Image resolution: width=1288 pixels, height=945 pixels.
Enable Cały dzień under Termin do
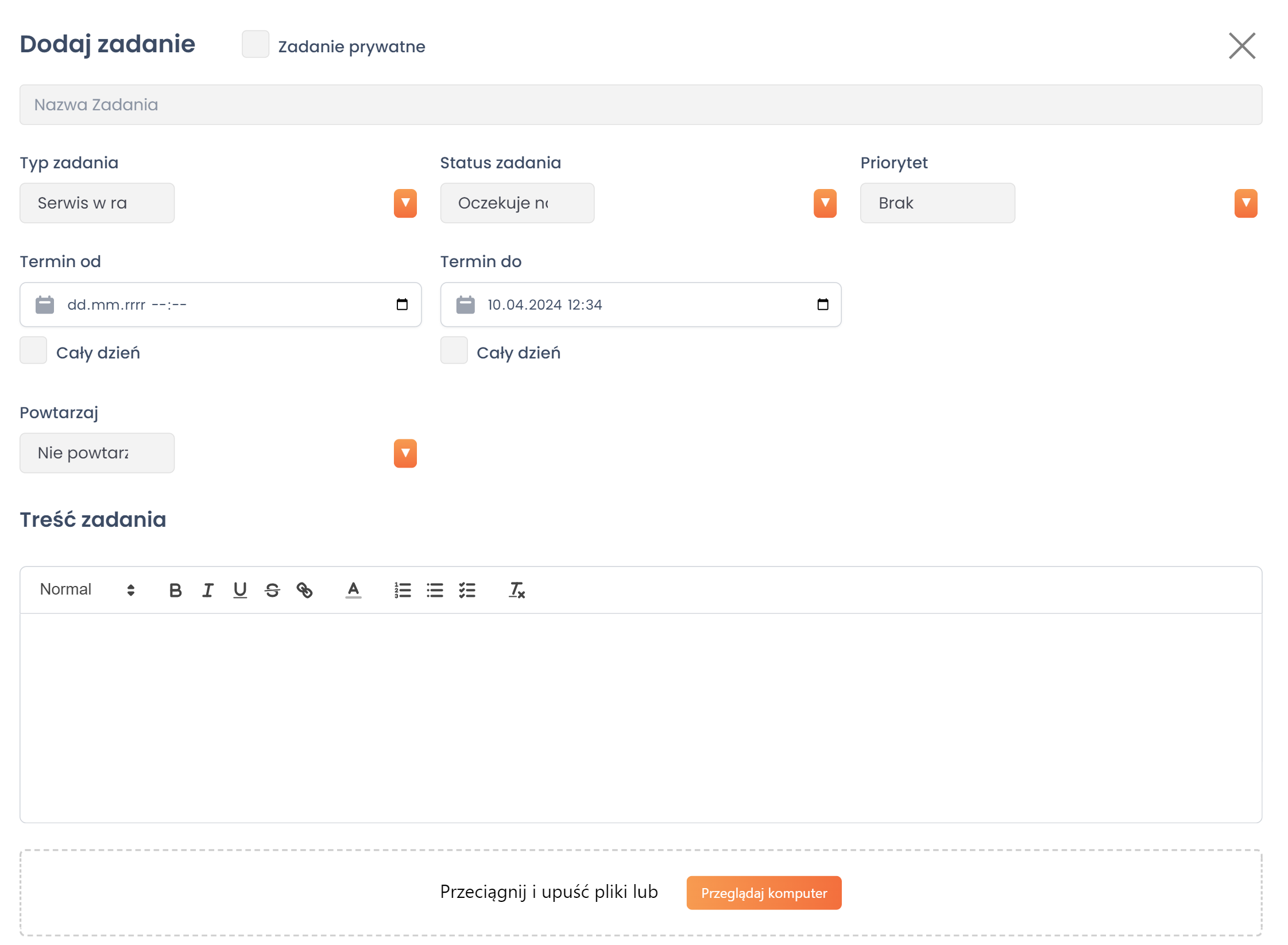(454, 350)
